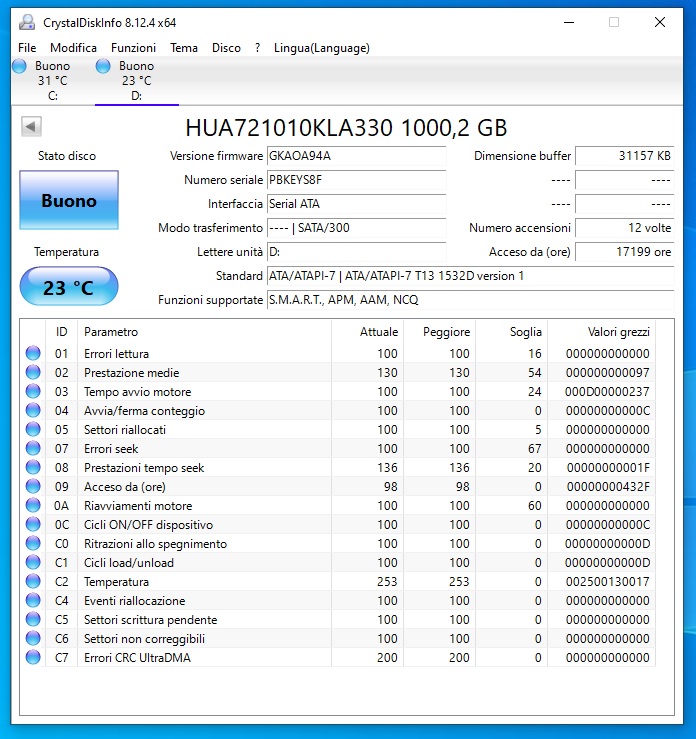Click the Numero accensioni value 12 volte

tap(624, 228)
